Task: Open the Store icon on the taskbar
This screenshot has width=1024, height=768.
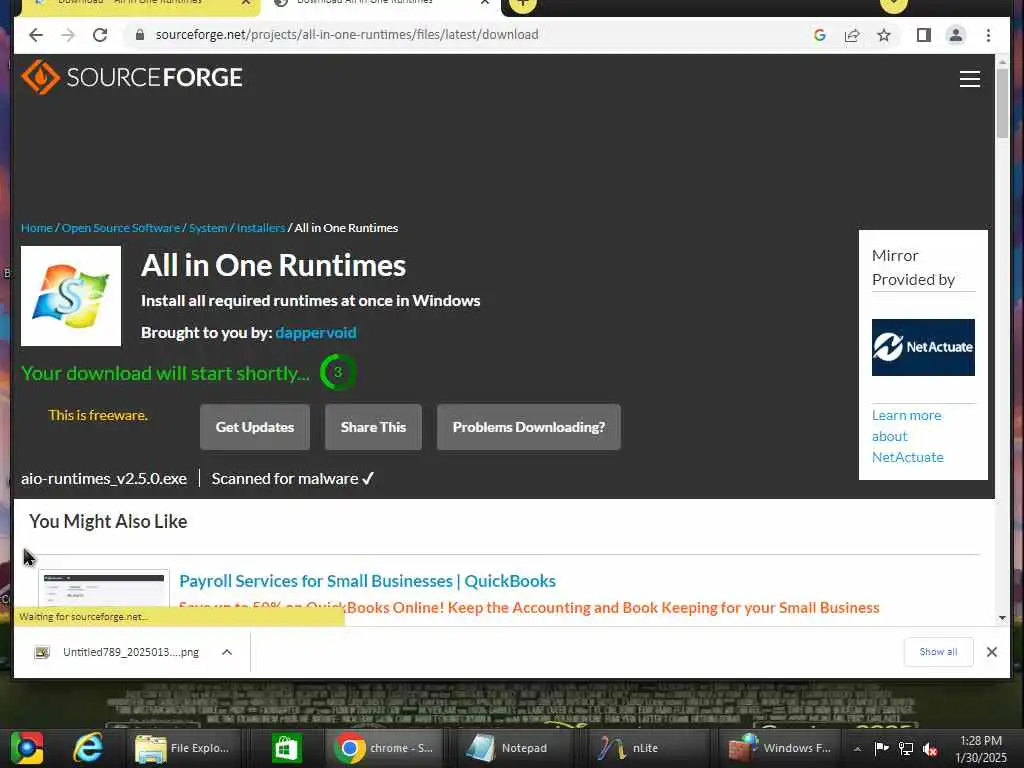Action: pos(286,748)
